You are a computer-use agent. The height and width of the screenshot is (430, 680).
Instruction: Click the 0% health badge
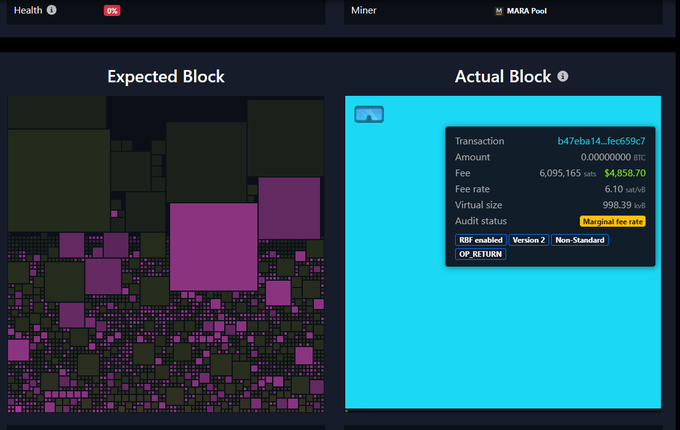112,11
